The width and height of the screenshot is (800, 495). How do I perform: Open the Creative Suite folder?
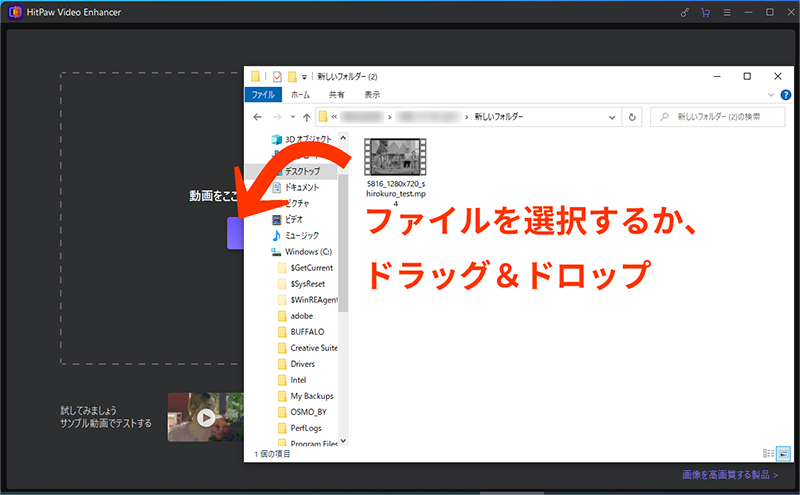point(313,348)
